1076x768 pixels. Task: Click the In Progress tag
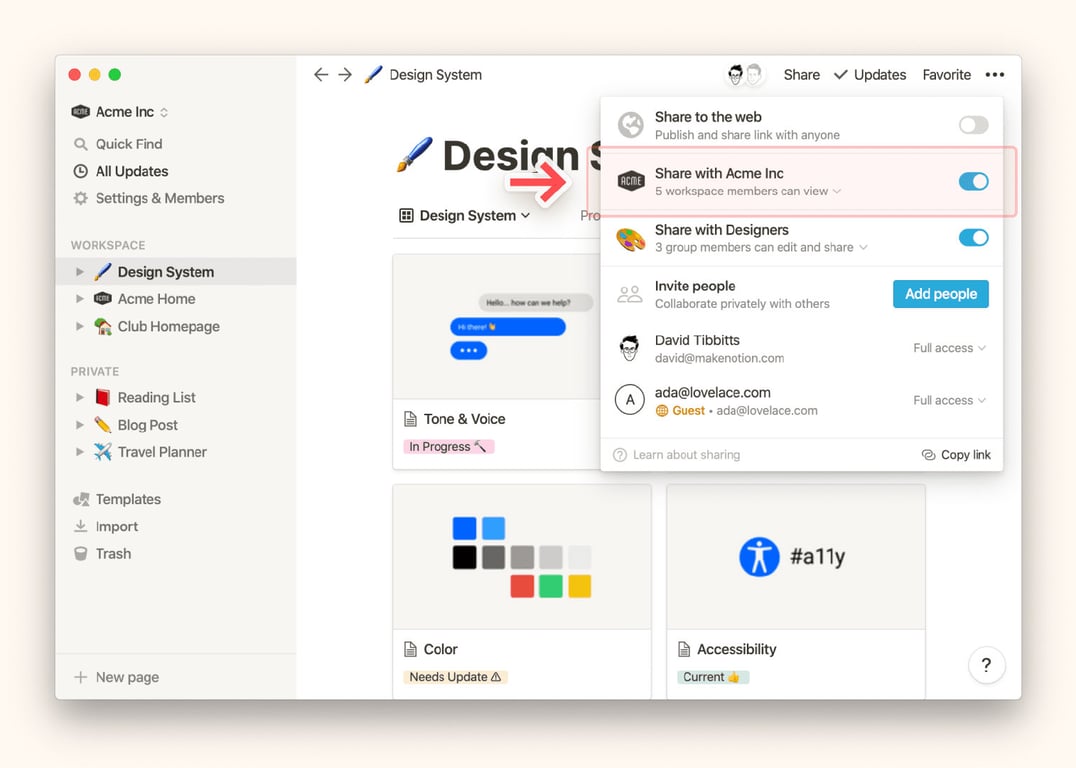point(448,446)
